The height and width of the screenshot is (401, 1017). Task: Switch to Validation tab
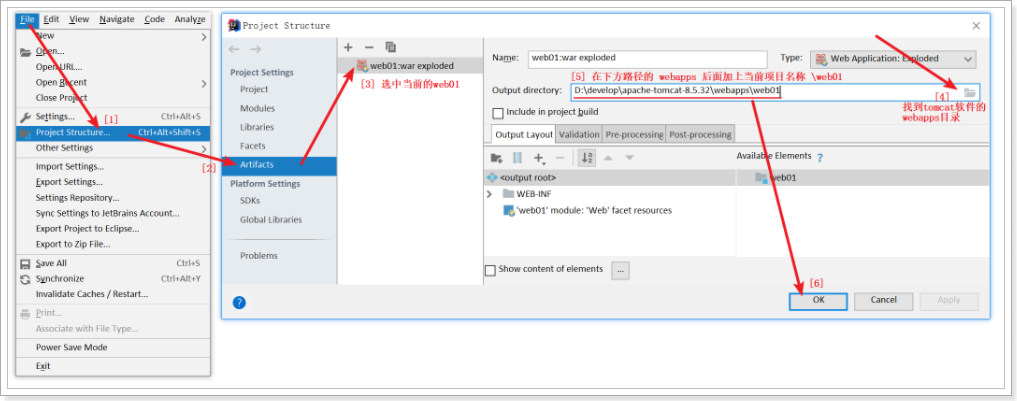(579, 134)
